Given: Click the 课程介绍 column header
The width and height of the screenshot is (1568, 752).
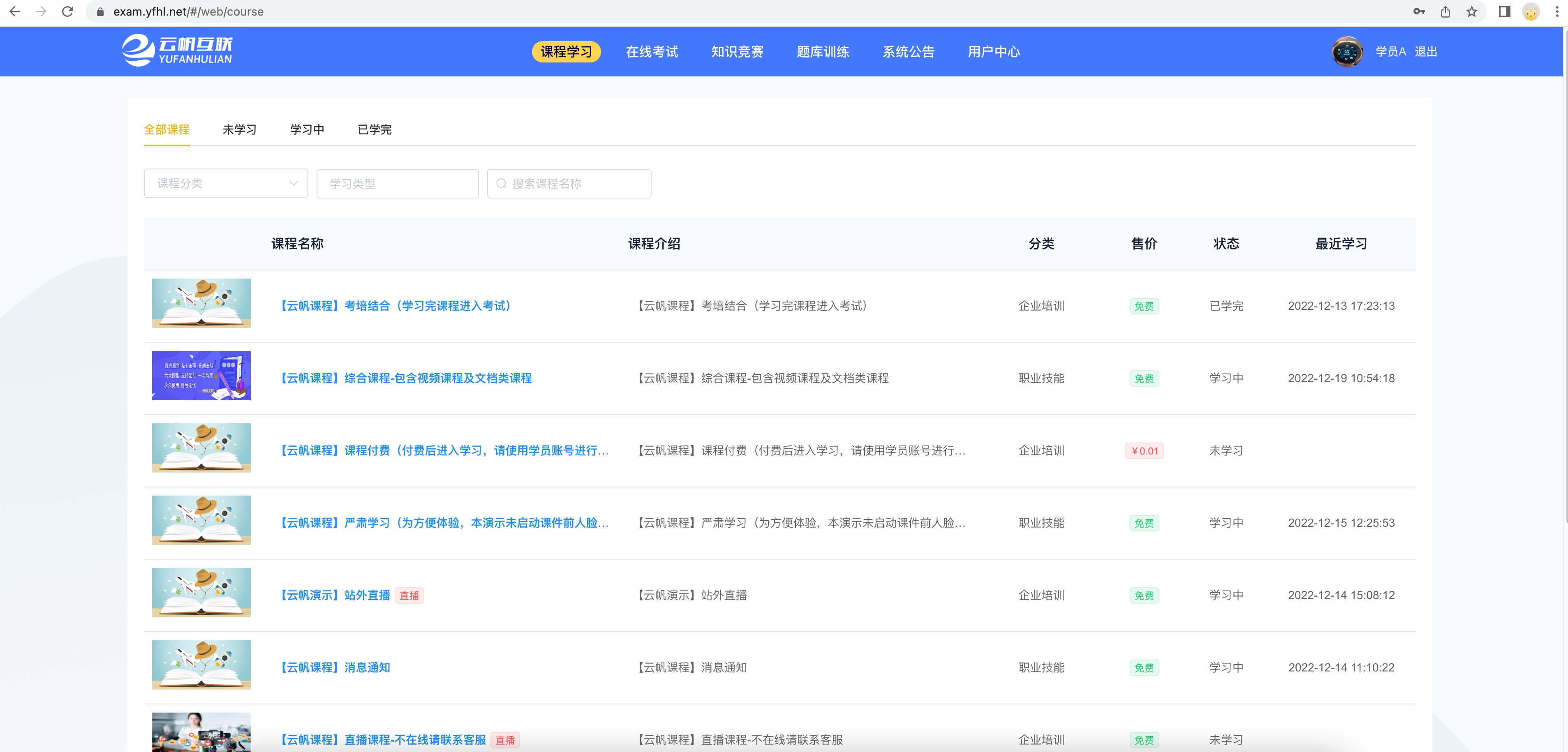Looking at the screenshot, I should (x=654, y=244).
